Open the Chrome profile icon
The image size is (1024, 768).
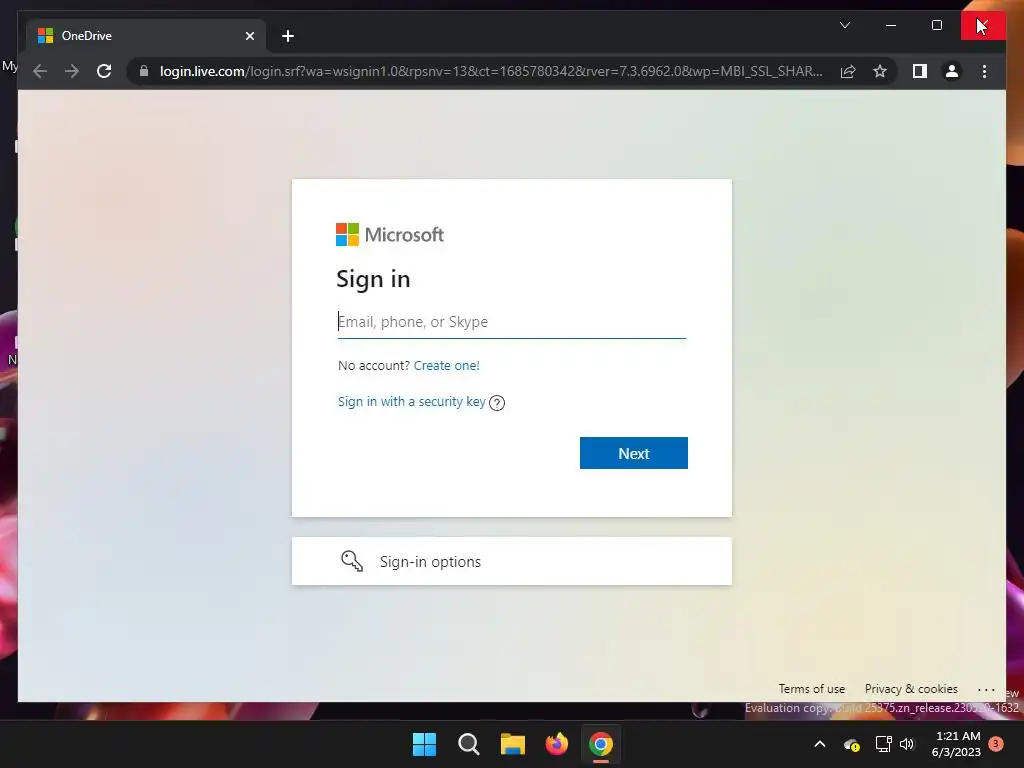[x=952, y=71]
